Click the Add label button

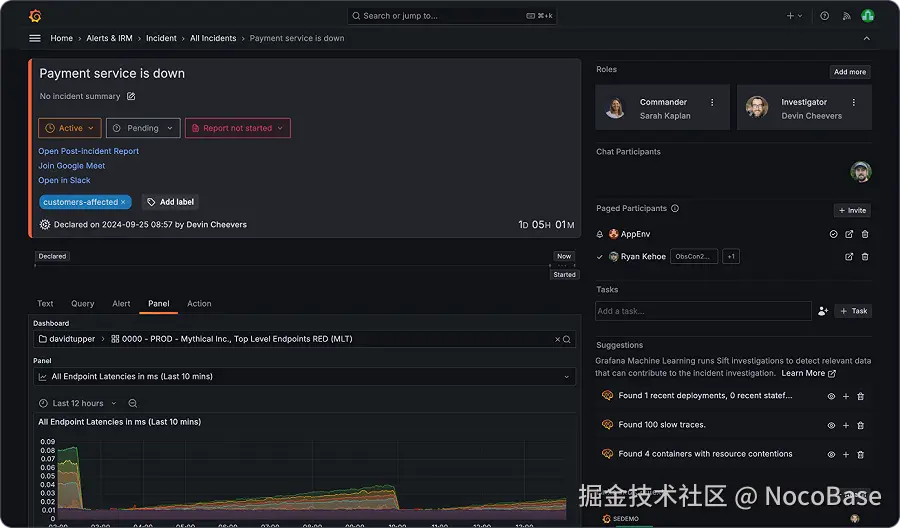pyautogui.click(x=170, y=202)
